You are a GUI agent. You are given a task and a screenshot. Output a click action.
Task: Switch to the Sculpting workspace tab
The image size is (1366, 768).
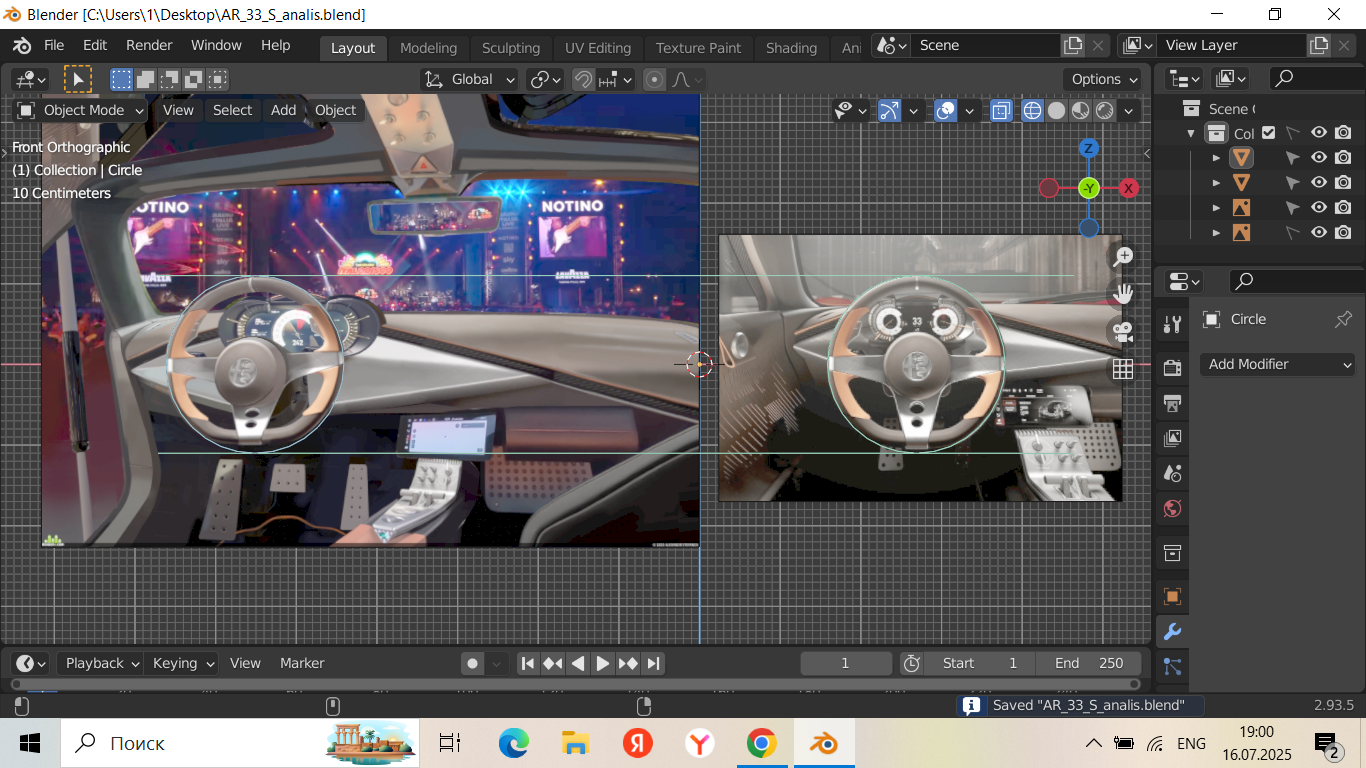(x=510, y=48)
